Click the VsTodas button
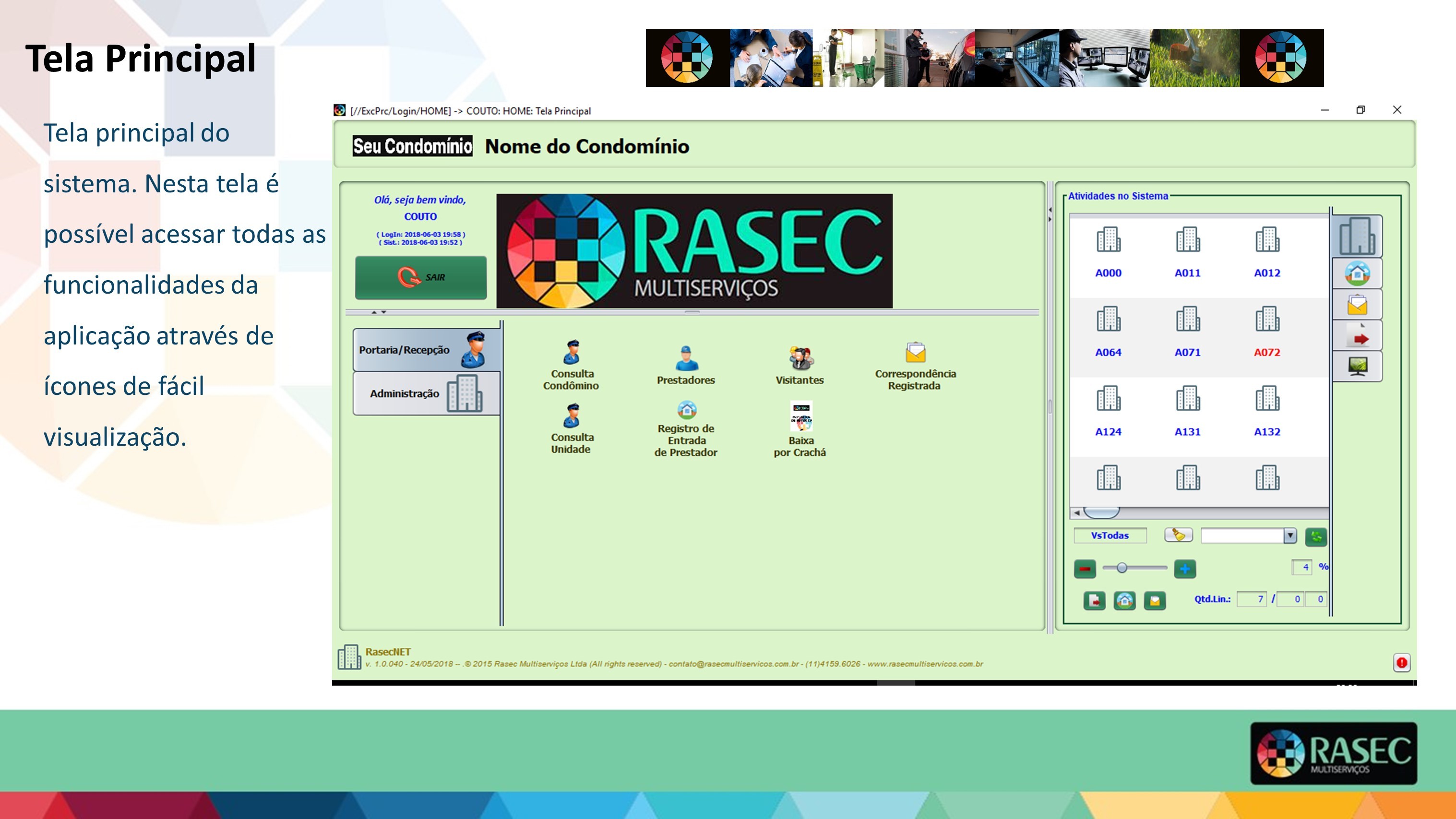 (1110, 535)
